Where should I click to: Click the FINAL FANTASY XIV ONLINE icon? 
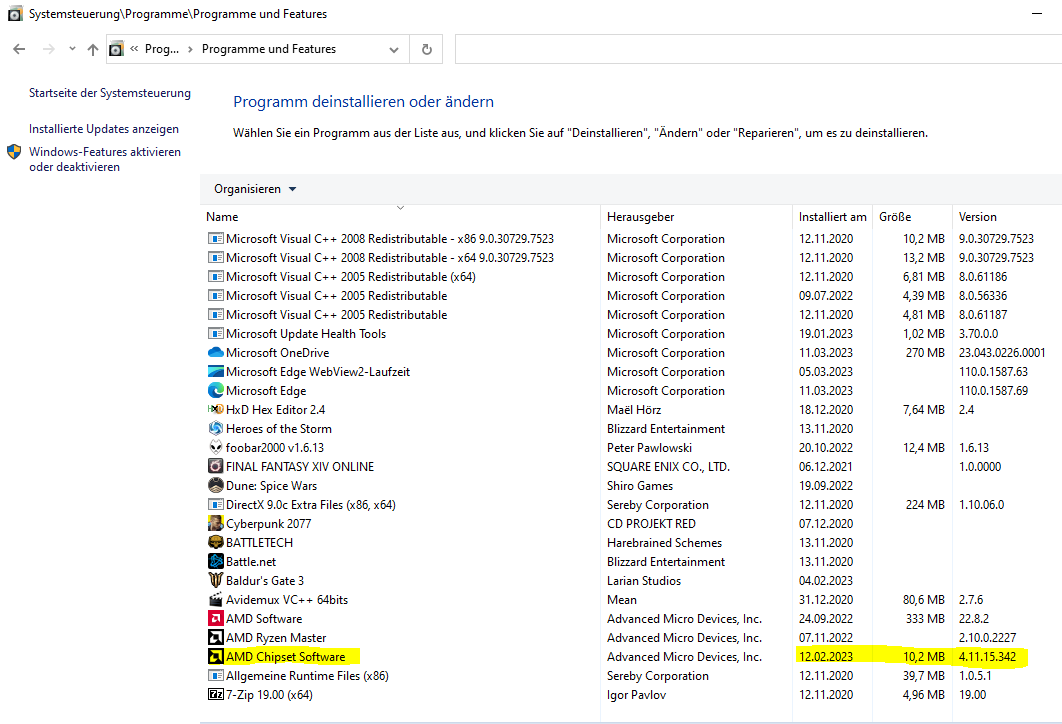(215, 467)
